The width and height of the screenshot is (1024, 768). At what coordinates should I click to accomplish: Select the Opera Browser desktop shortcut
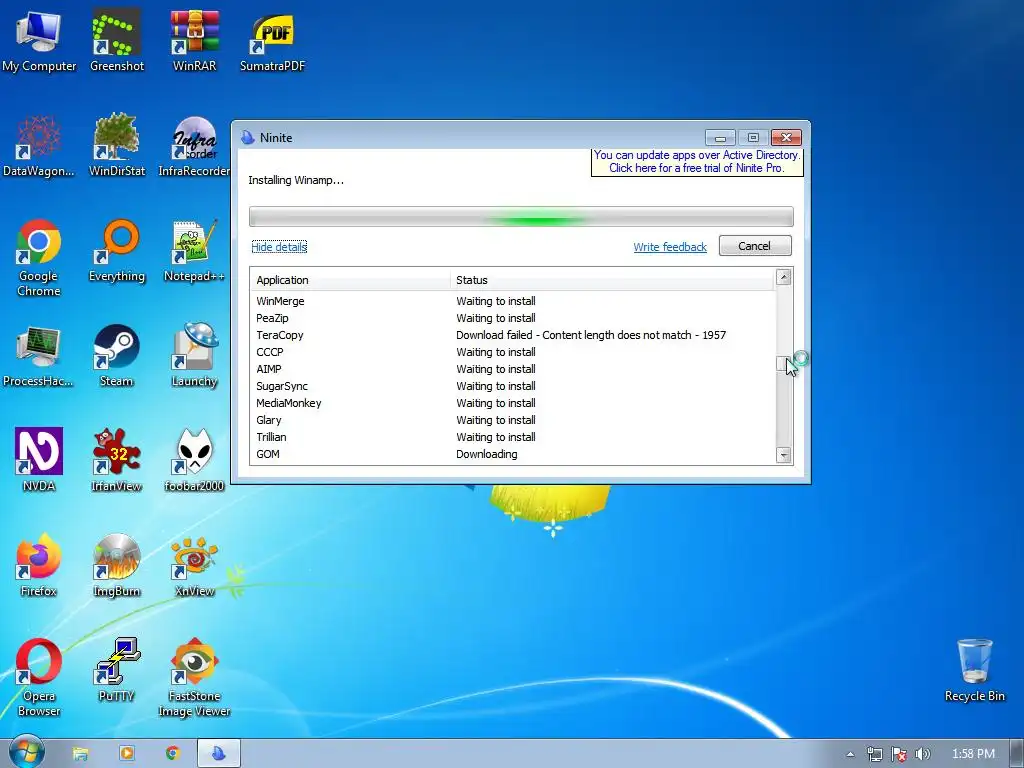(39, 678)
